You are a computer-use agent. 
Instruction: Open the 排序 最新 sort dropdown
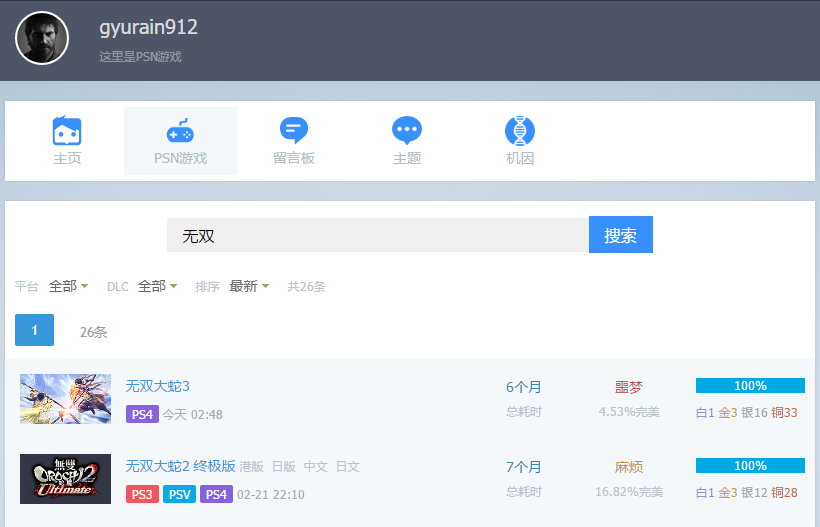pos(249,286)
